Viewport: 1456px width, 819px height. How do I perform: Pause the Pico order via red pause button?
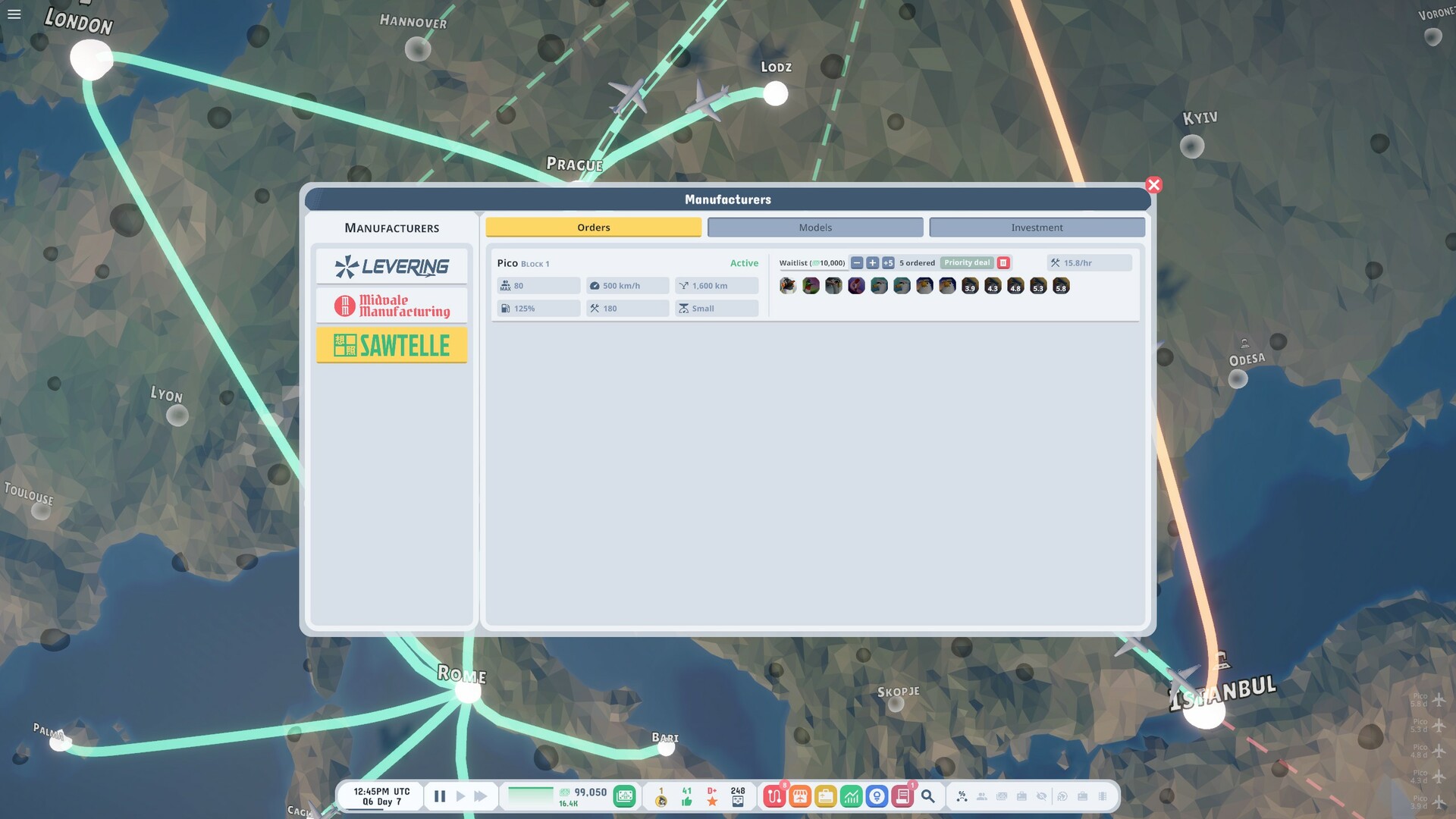(1003, 262)
